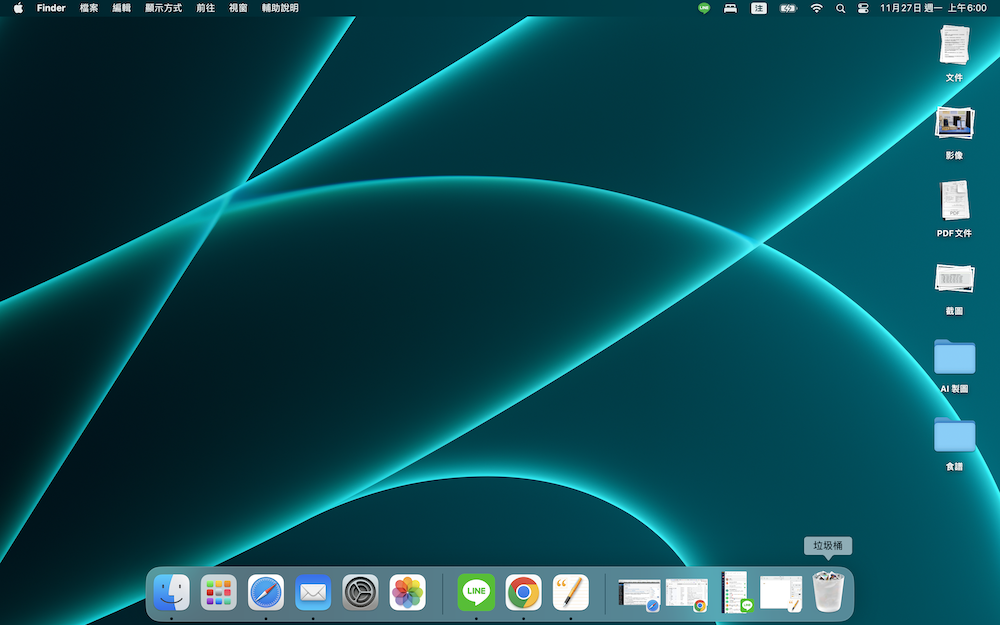Open the 顯示方式 menu
1000x625 pixels.
(x=163, y=8)
